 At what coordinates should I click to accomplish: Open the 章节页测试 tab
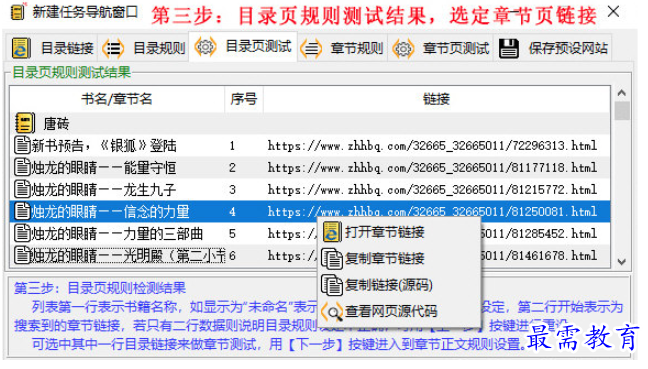[x=441, y=48]
